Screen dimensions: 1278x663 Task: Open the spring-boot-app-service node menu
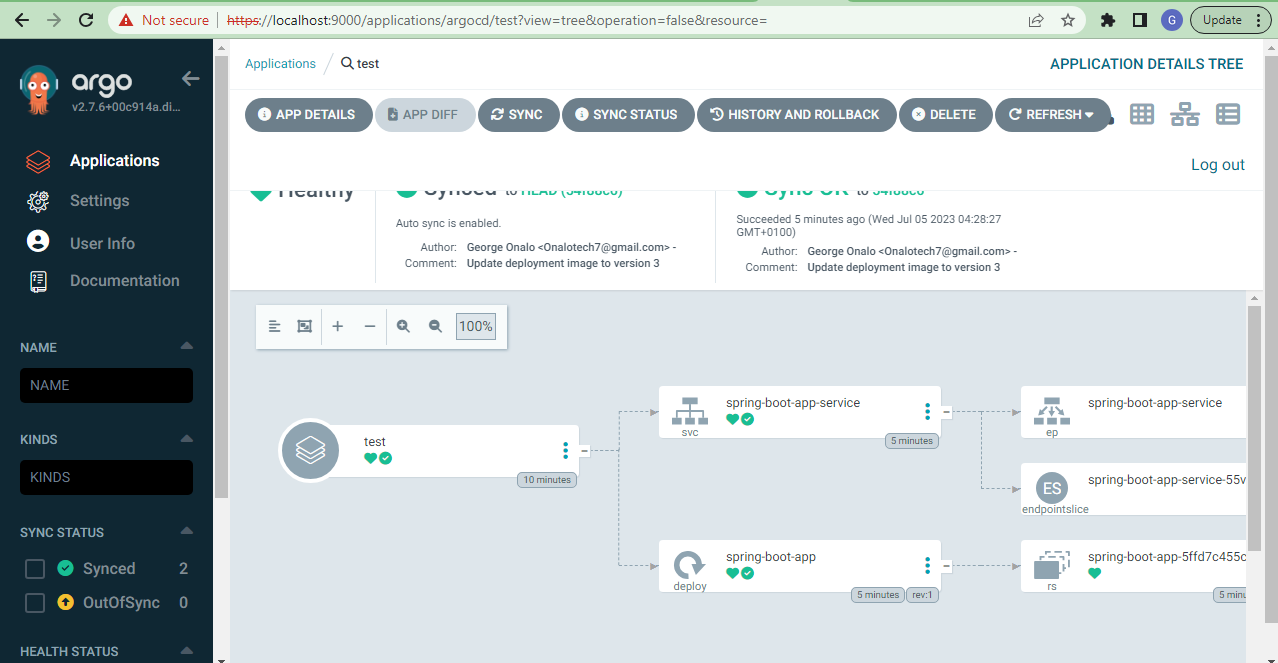point(927,410)
